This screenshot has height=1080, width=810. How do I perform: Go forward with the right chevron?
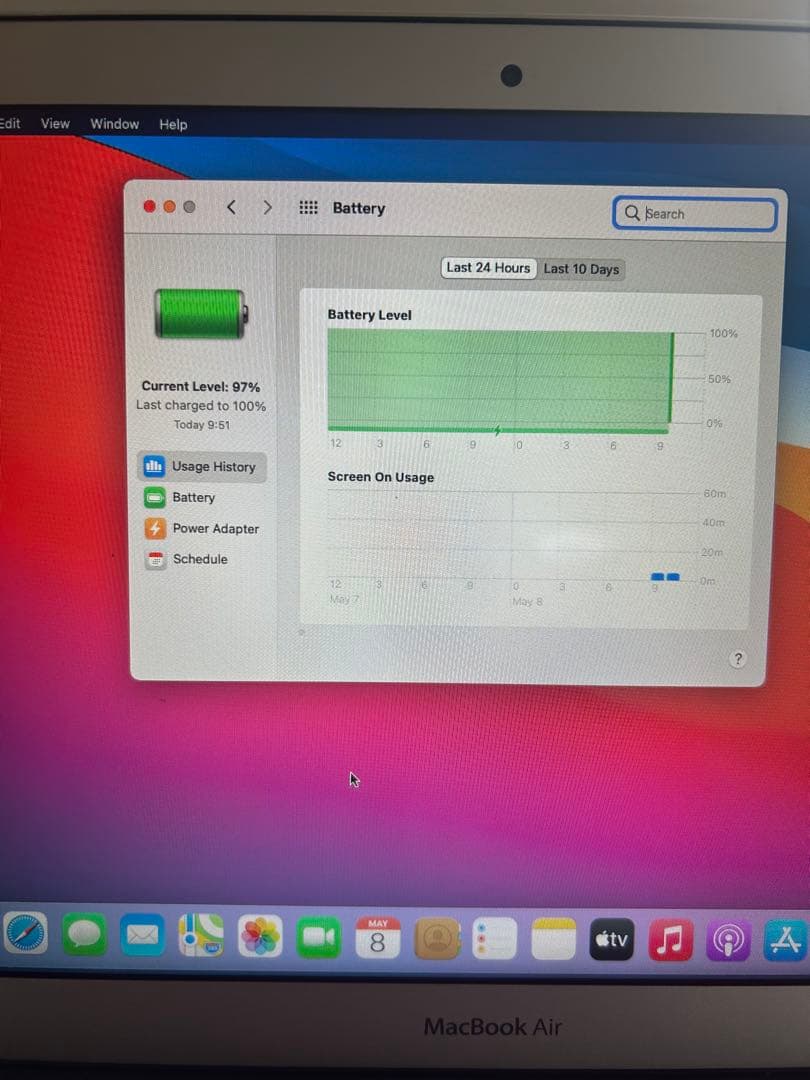point(267,207)
